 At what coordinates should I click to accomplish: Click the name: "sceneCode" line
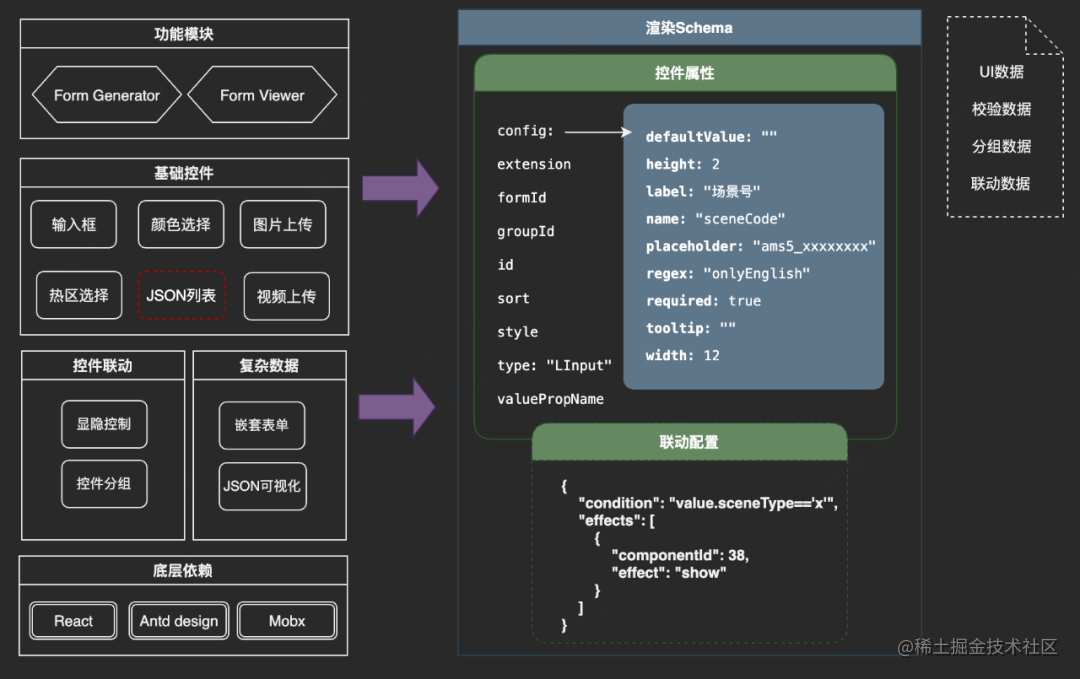coord(715,219)
